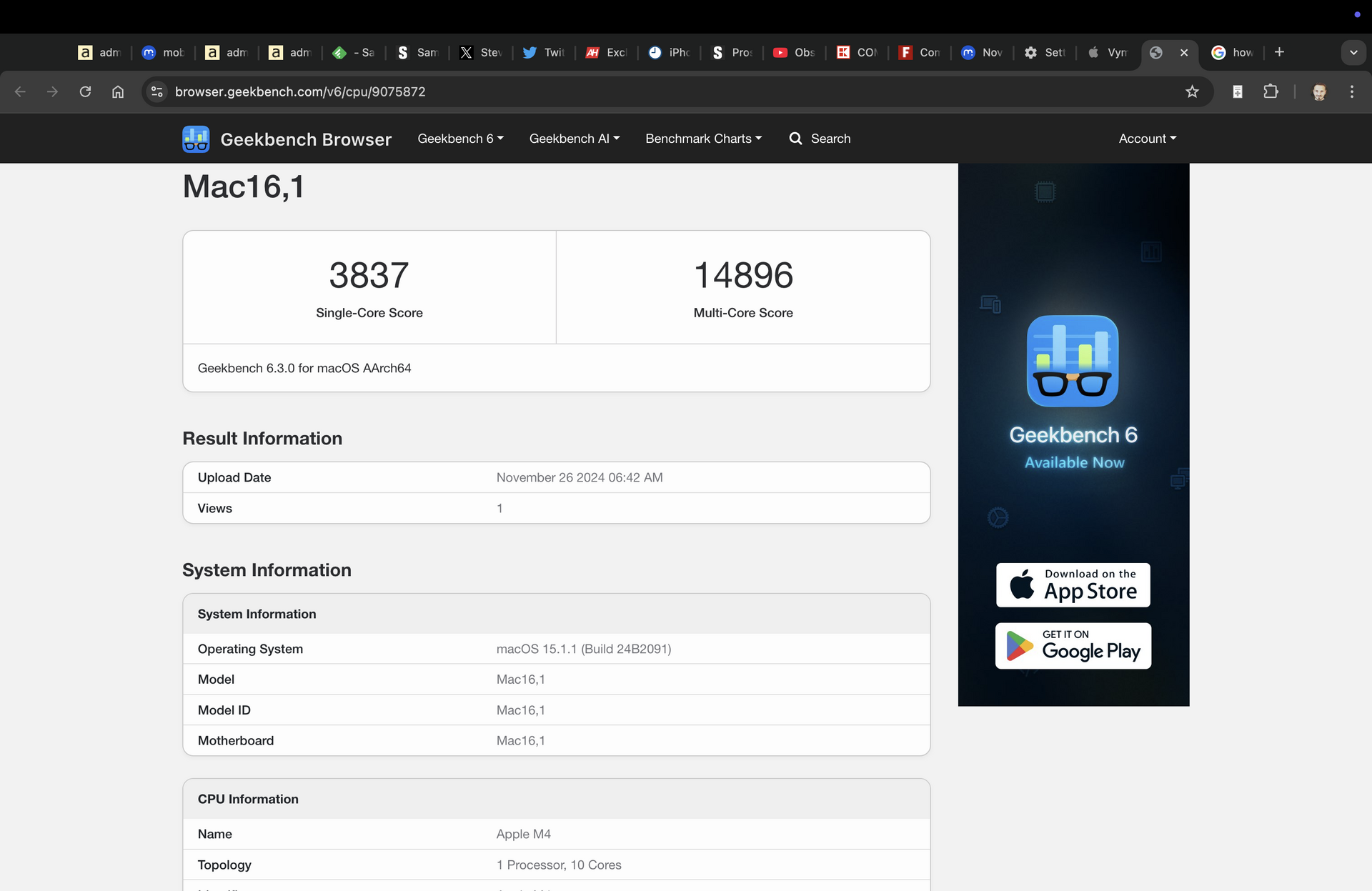1372x891 pixels.
Task: Click the browser reload icon
Action: tap(85, 91)
